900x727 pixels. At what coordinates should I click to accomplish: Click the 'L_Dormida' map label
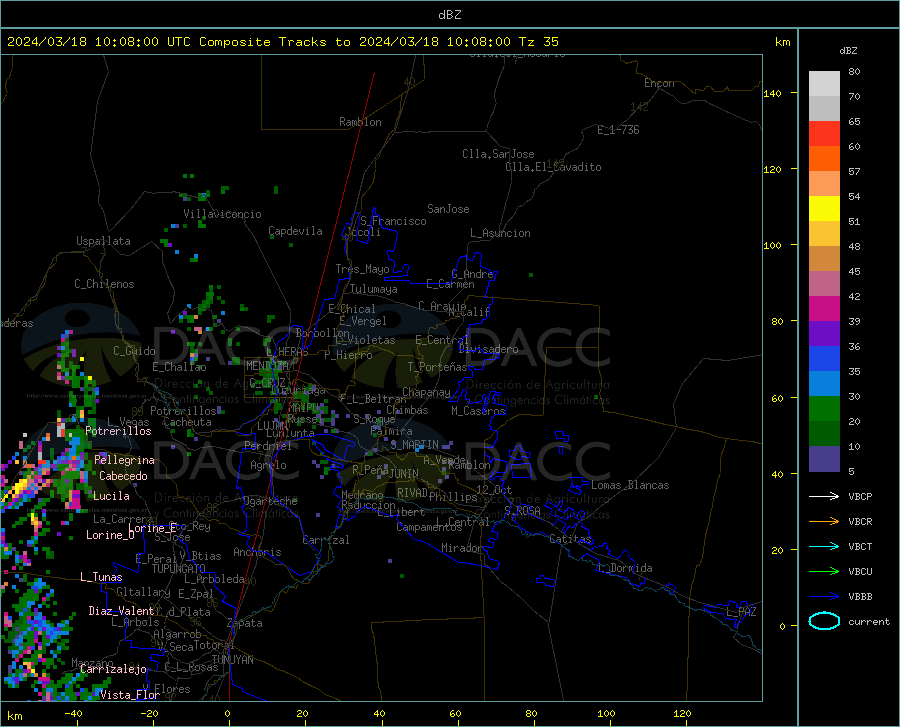click(x=625, y=568)
